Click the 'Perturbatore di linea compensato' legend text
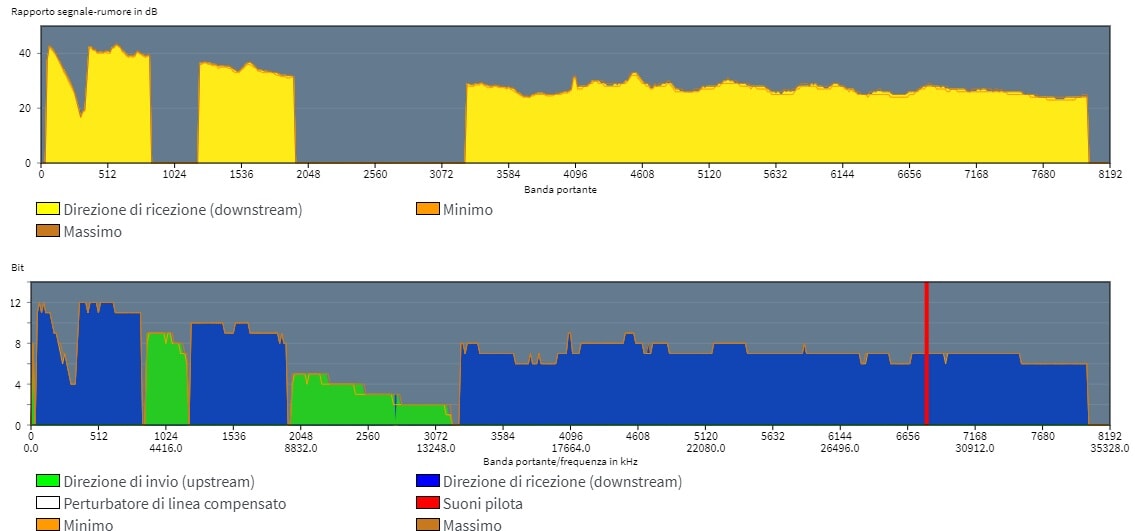1141x531 pixels. (x=175, y=504)
